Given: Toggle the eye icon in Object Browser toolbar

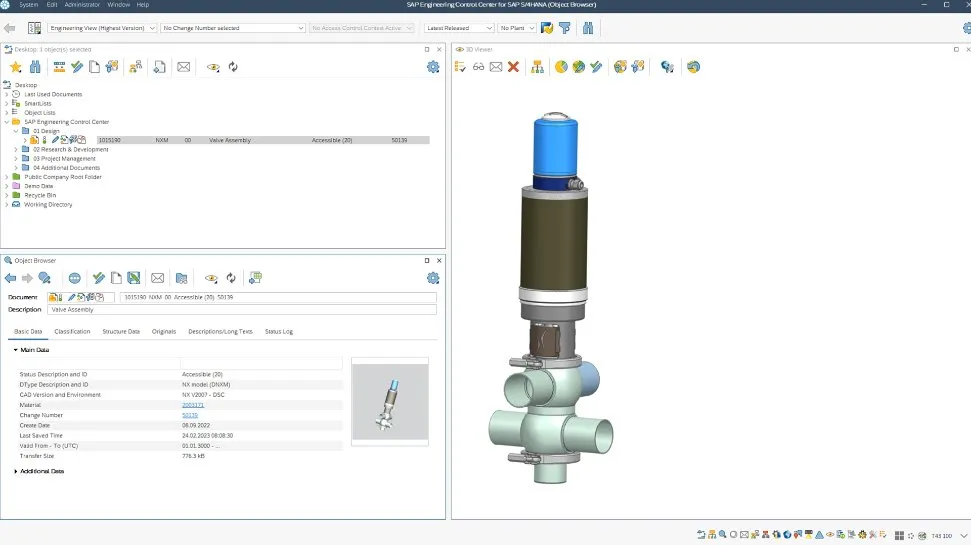Looking at the screenshot, I should click(x=210, y=278).
